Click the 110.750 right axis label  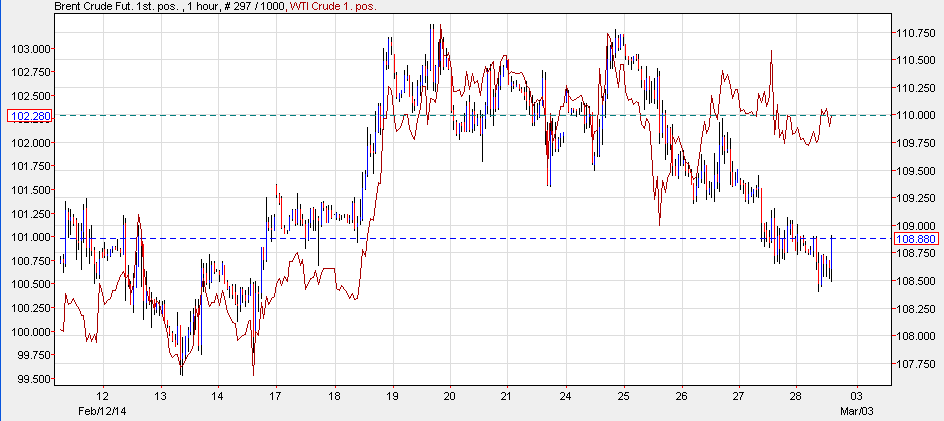[x=915, y=33]
